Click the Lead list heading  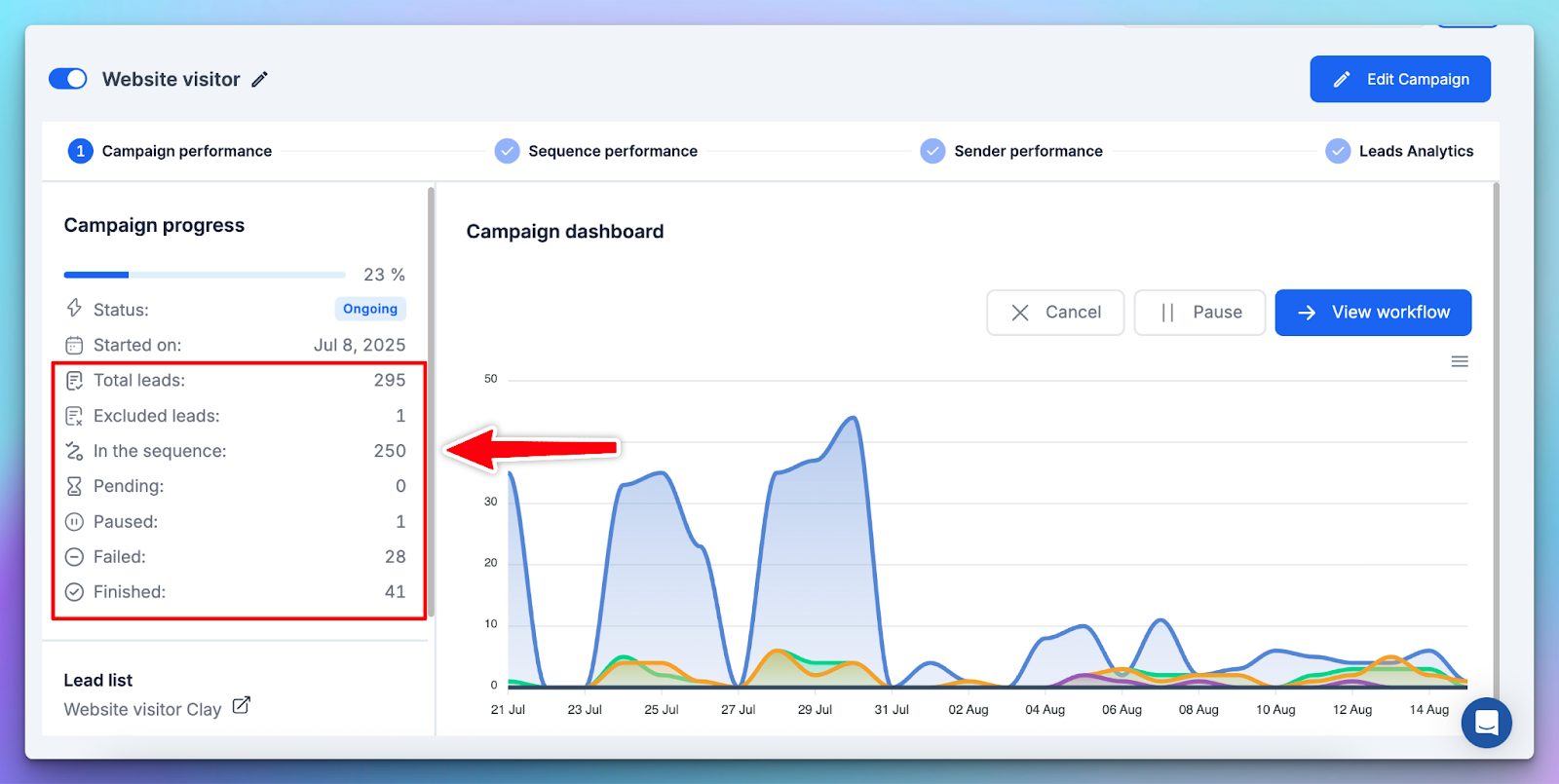point(98,681)
